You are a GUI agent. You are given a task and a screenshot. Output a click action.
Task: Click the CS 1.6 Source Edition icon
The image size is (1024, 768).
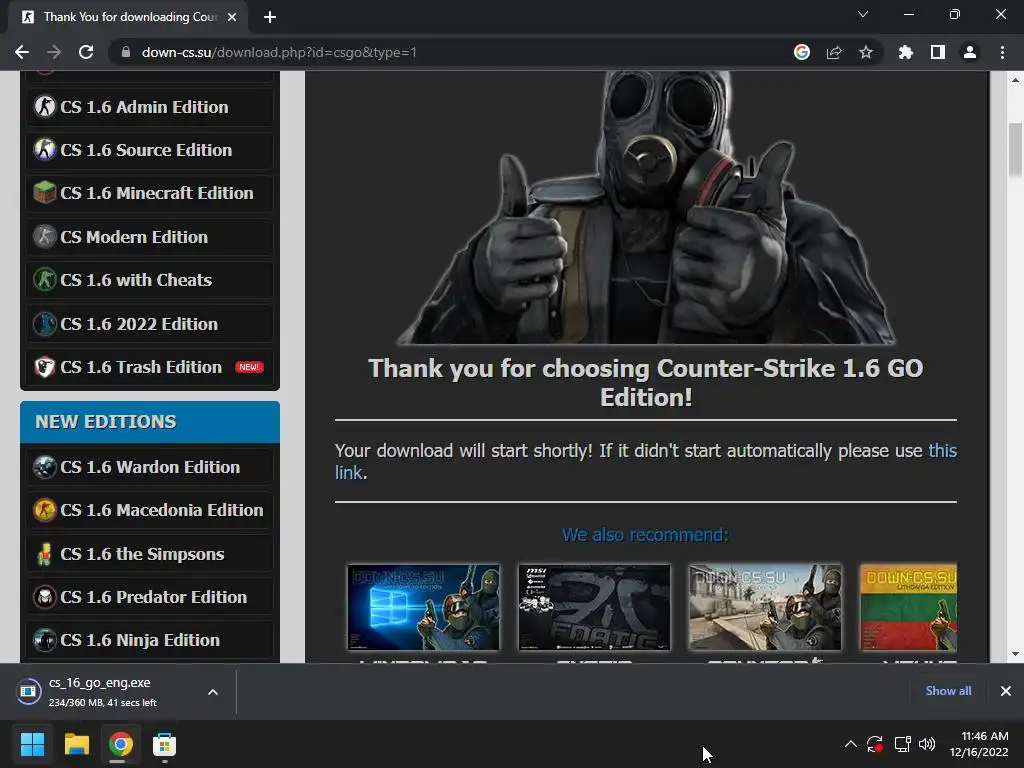(44, 150)
